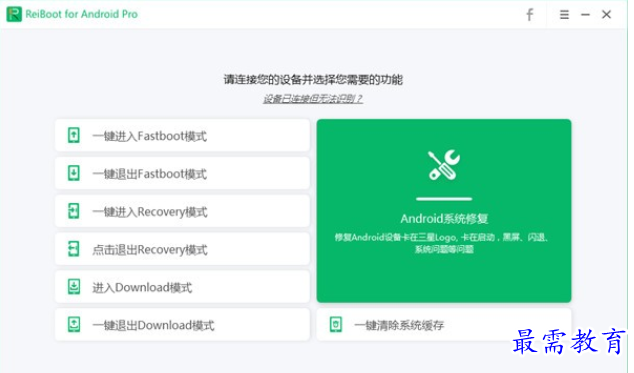Click the enter Fastboot mode icon
Viewport: 634px width, 373px height.
[x=74, y=135]
